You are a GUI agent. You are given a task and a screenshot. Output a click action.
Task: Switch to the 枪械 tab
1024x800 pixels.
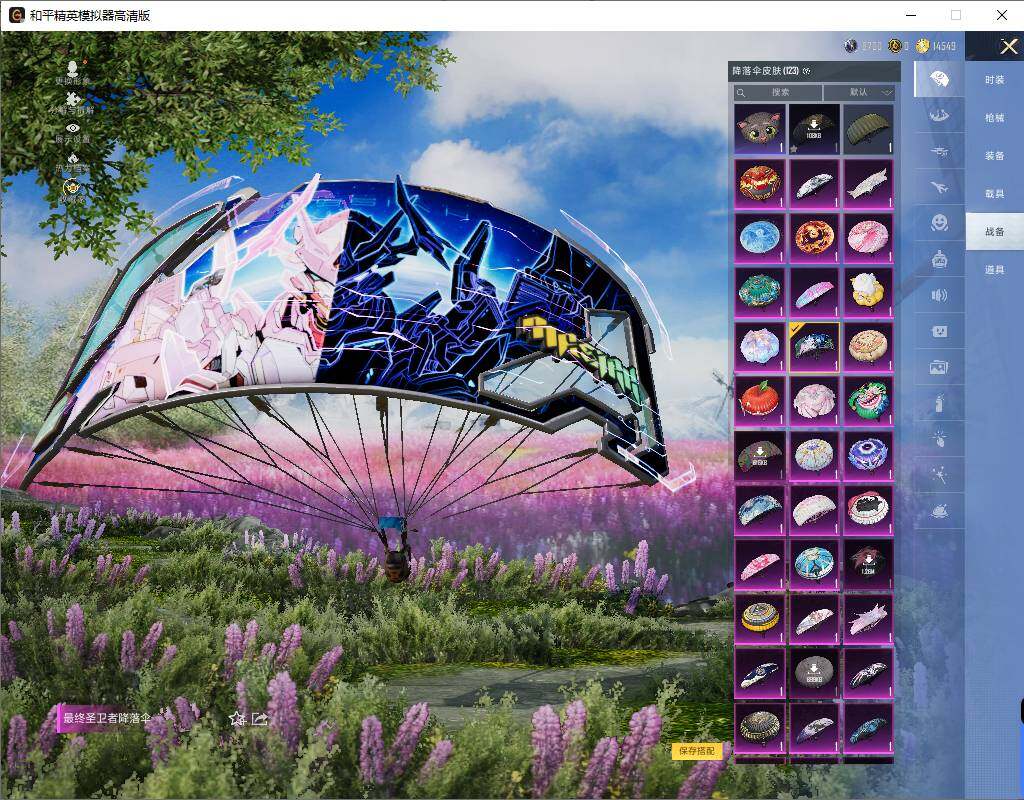(995, 118)
